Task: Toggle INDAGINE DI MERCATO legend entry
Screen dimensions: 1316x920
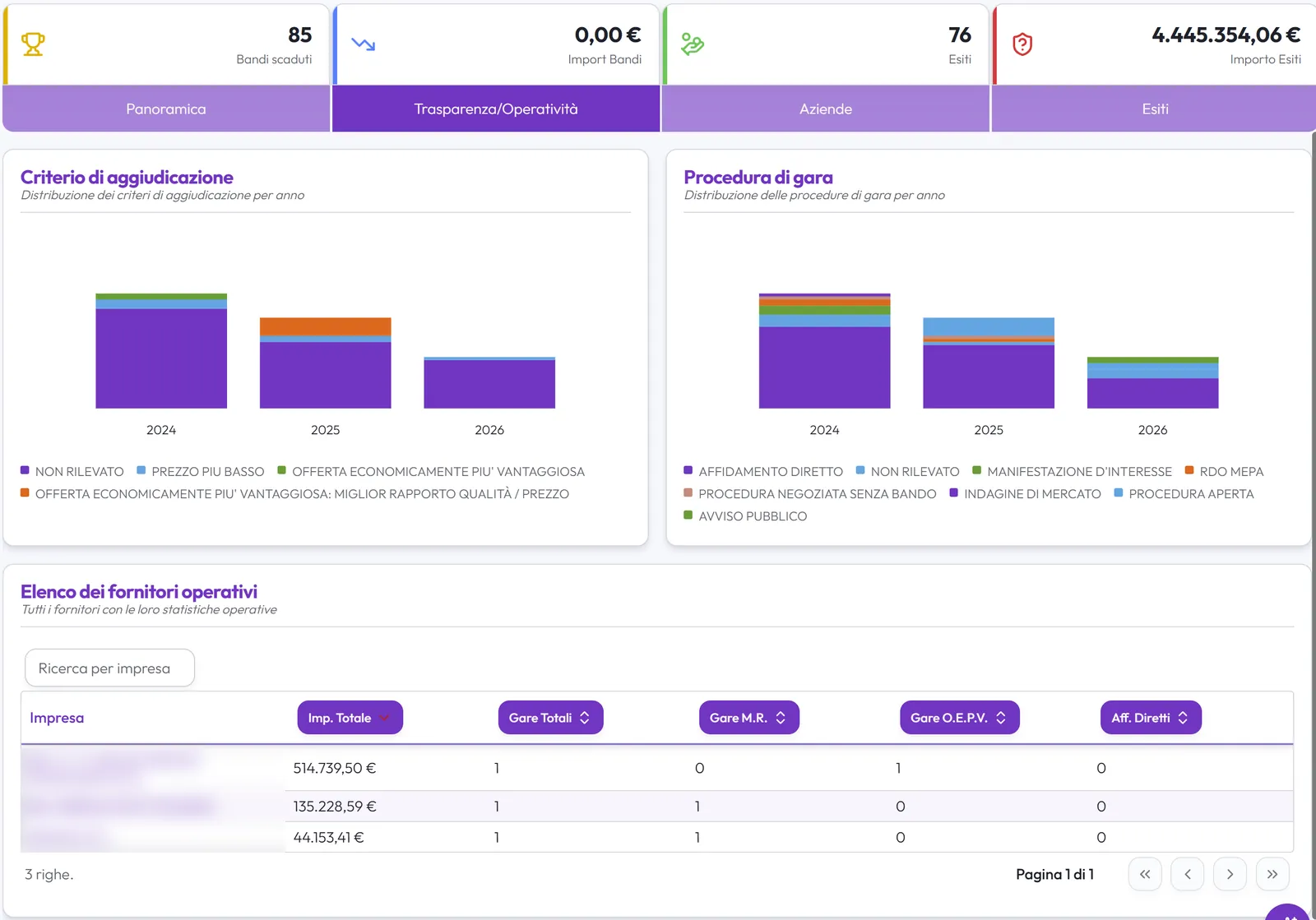Action: coord(1025,493)
